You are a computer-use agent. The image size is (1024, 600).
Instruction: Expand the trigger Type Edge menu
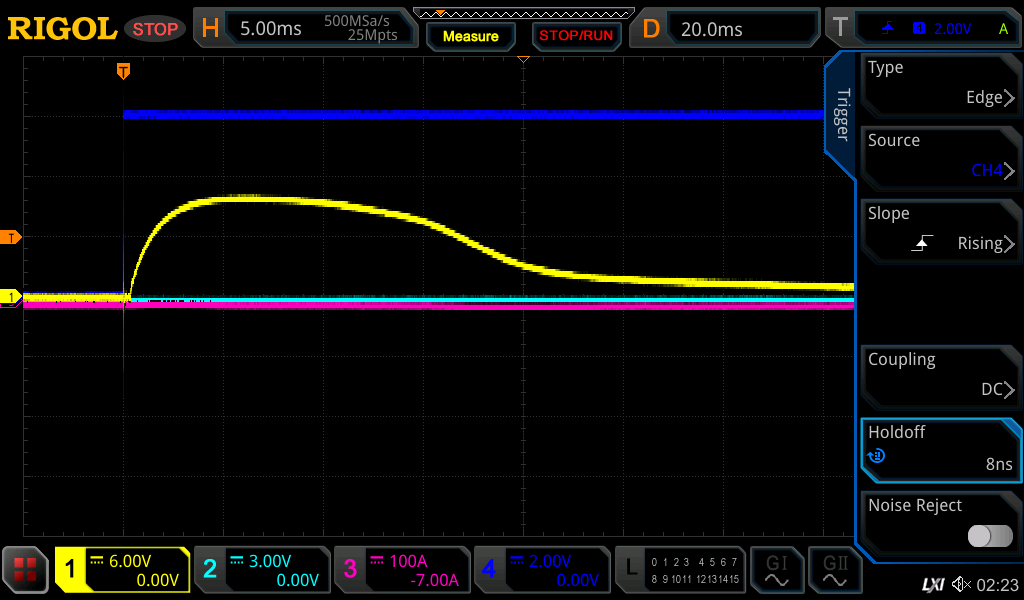pos(940,84)
